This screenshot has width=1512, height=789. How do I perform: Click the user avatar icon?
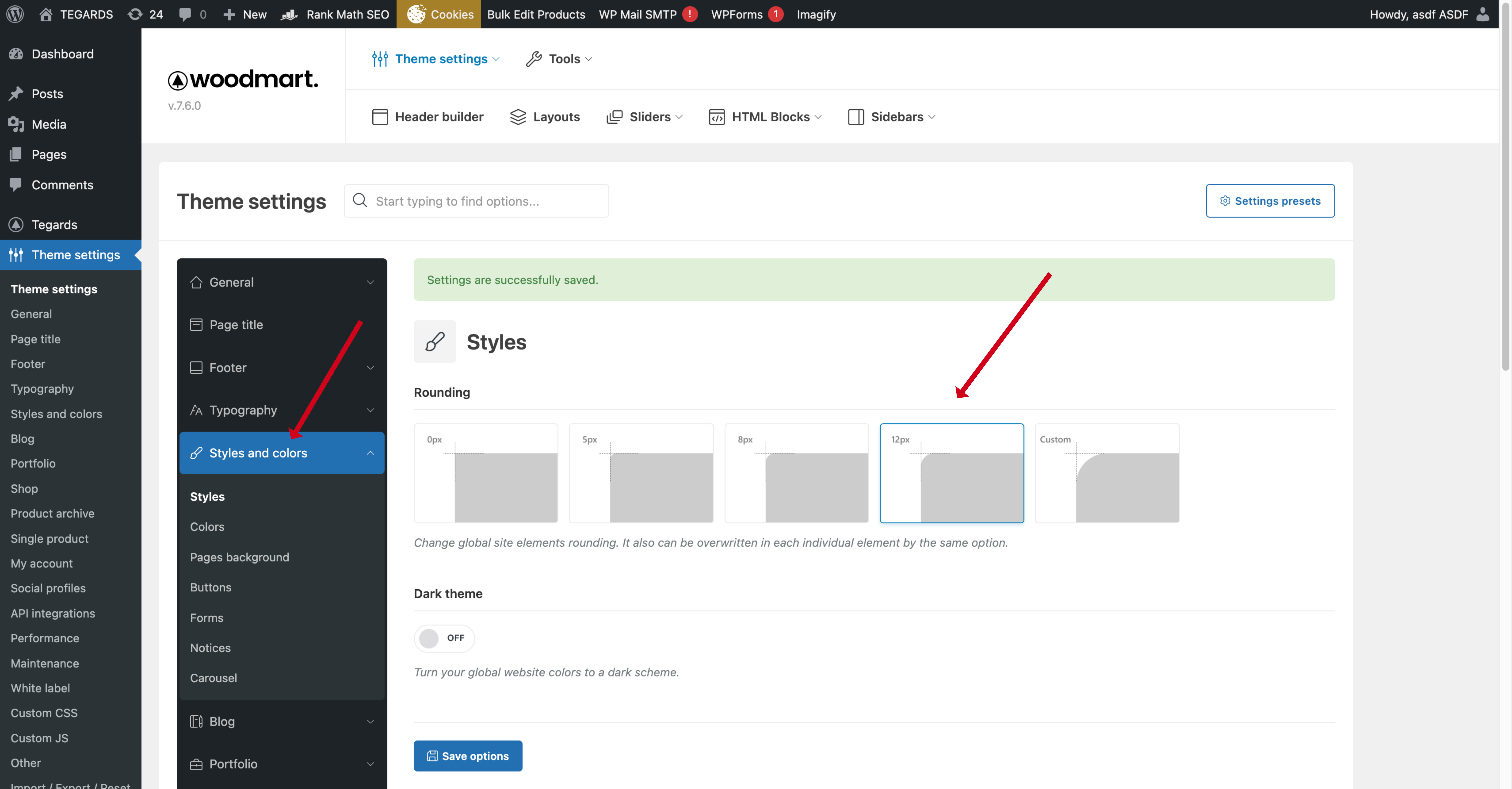pos(1483,14)
